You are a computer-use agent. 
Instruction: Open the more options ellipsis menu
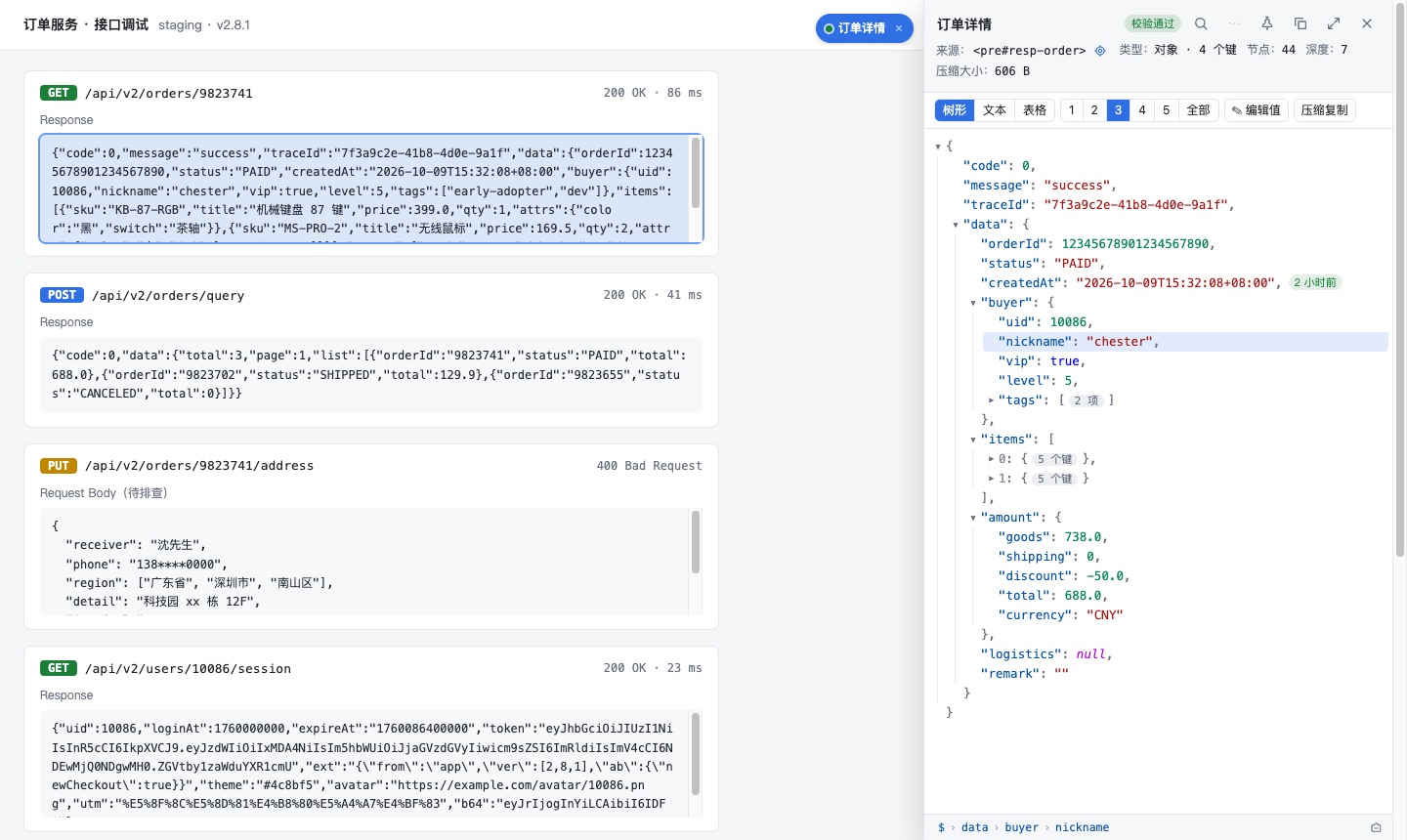tap(1234, 23)
